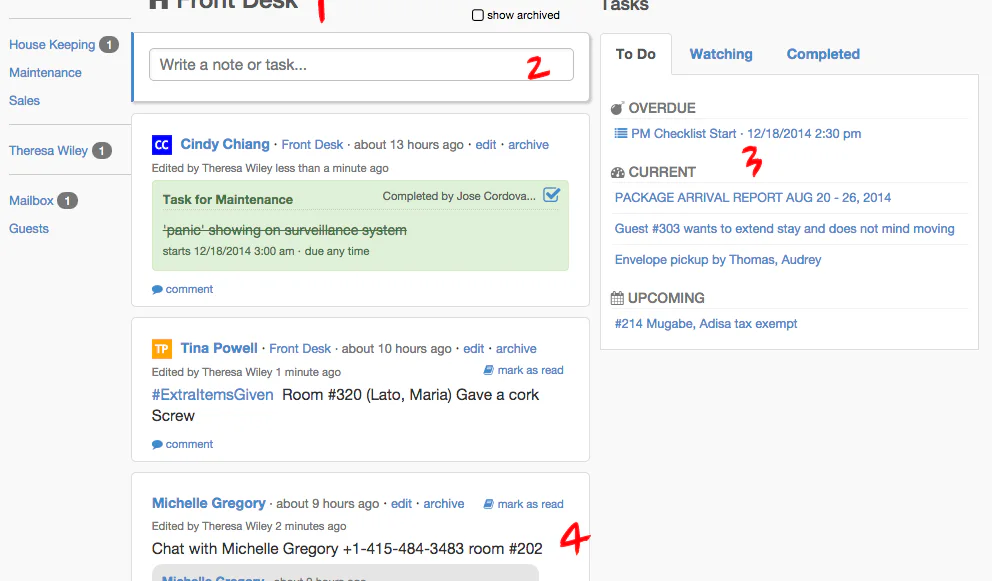Open House Keeping department
Image resolution: width=992 pixels, height=581 pixels.
pyautogui.click(x=52, y=45)
